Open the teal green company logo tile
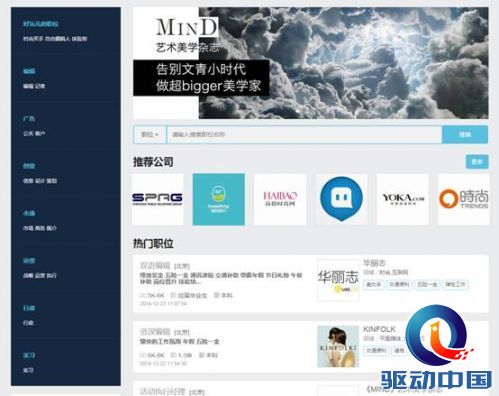Image resolution: width=499 pixels, height=396 pixels. 219,199
